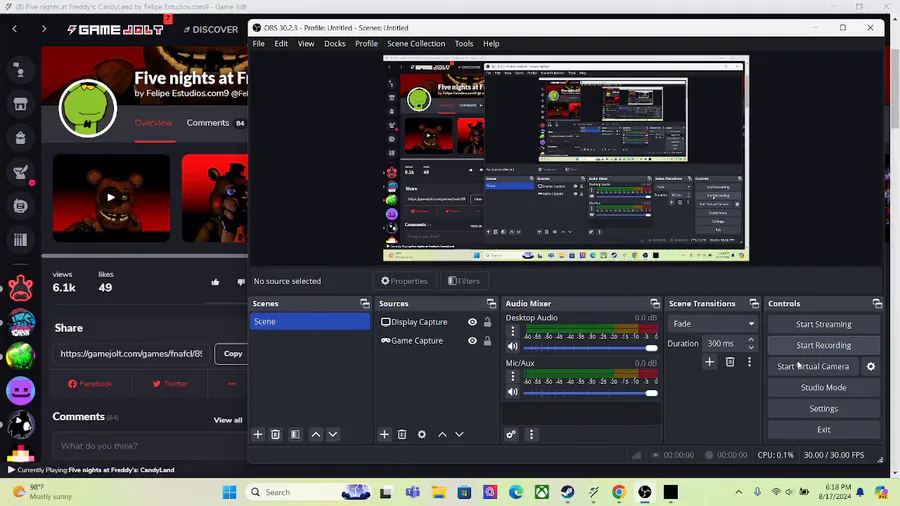Select the Scene item in Scenes list
This screenshot has width=900, height=506.
(310, 321)
